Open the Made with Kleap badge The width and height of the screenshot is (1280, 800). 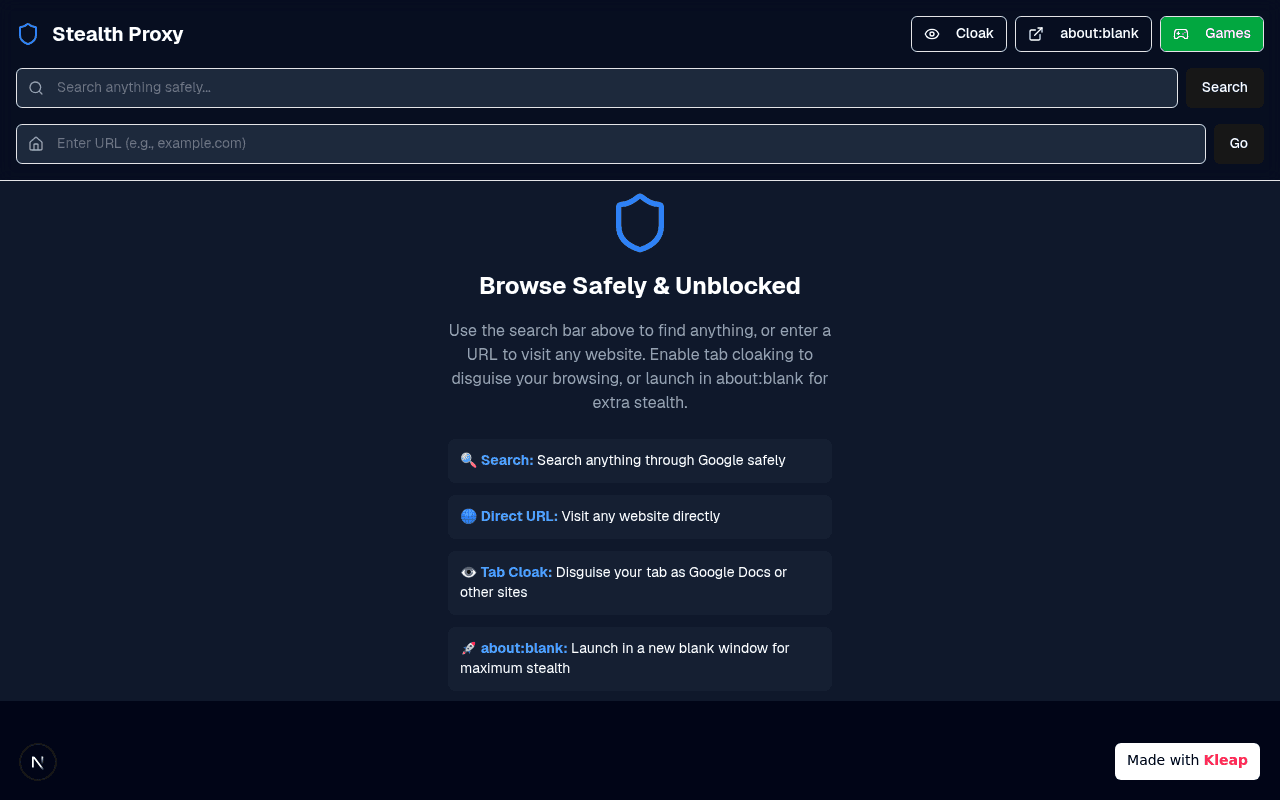coord(1187,761)
